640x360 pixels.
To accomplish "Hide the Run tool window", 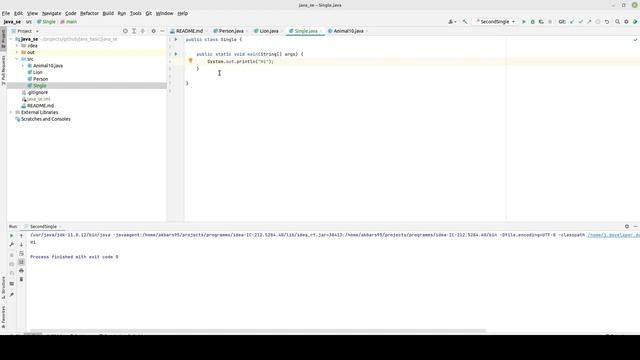I will point(636,227).
